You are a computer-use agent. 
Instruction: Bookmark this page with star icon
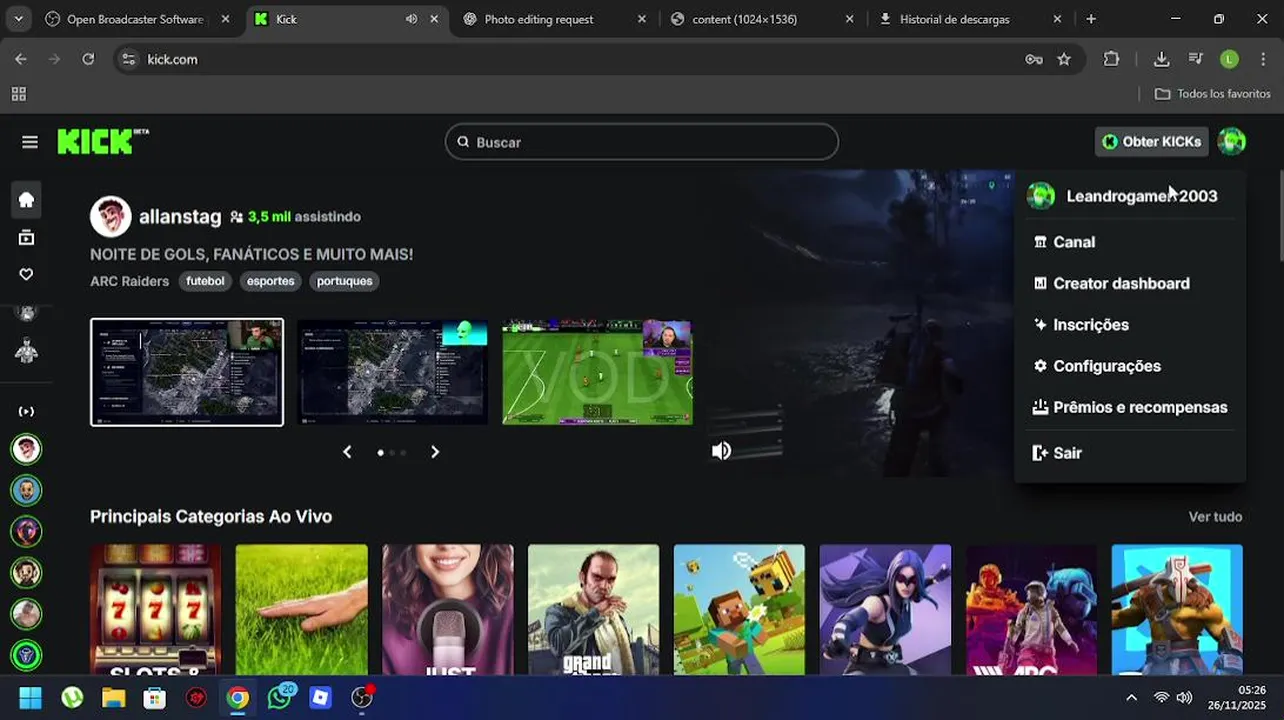pyautogui.click(x=1064, y=59)
